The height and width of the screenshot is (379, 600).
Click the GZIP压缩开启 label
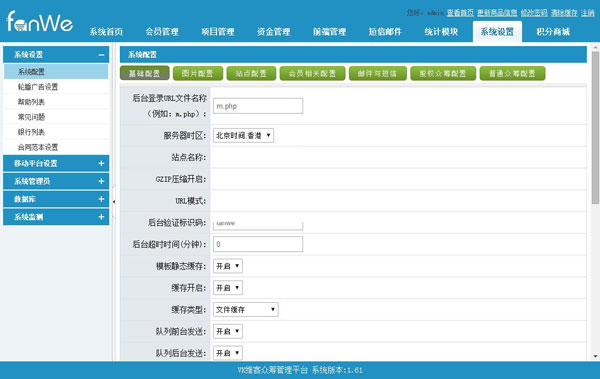coord(181,179)
